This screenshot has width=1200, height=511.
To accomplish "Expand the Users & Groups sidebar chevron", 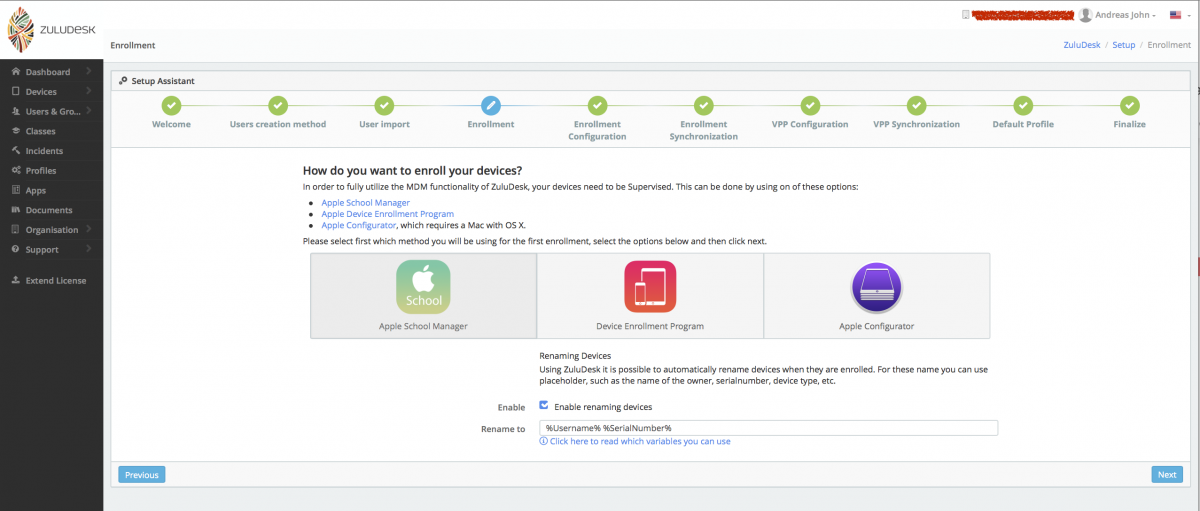I will click(88, 111).
